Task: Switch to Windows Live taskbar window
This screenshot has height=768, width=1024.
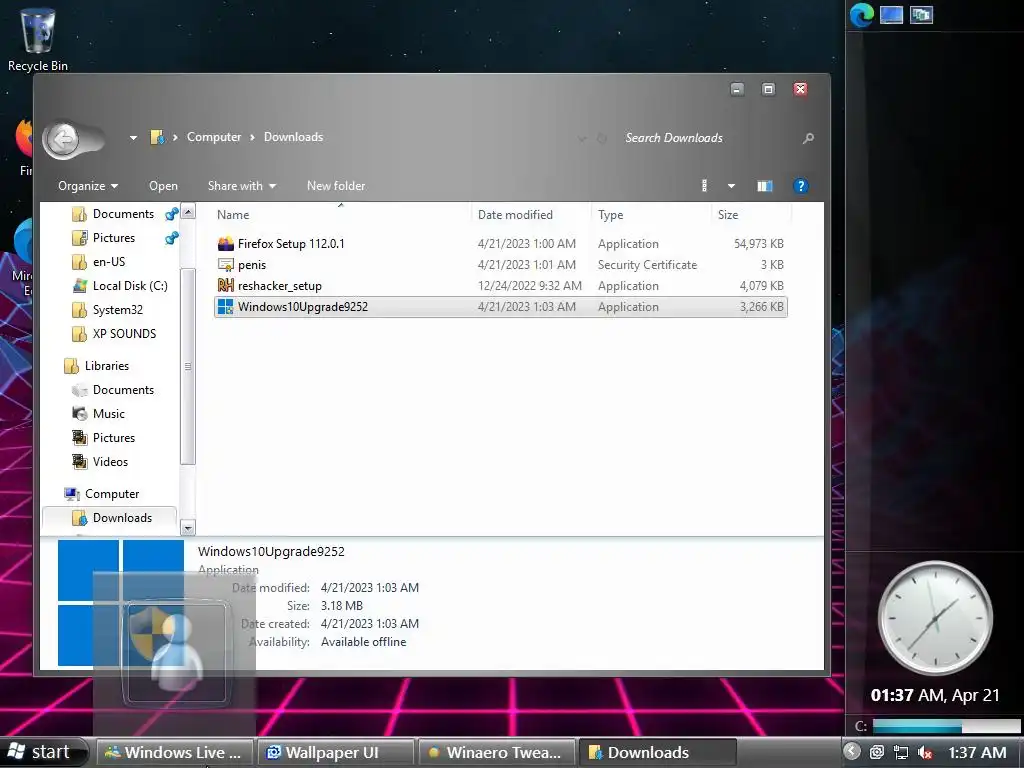Action: tap(174, 752)
